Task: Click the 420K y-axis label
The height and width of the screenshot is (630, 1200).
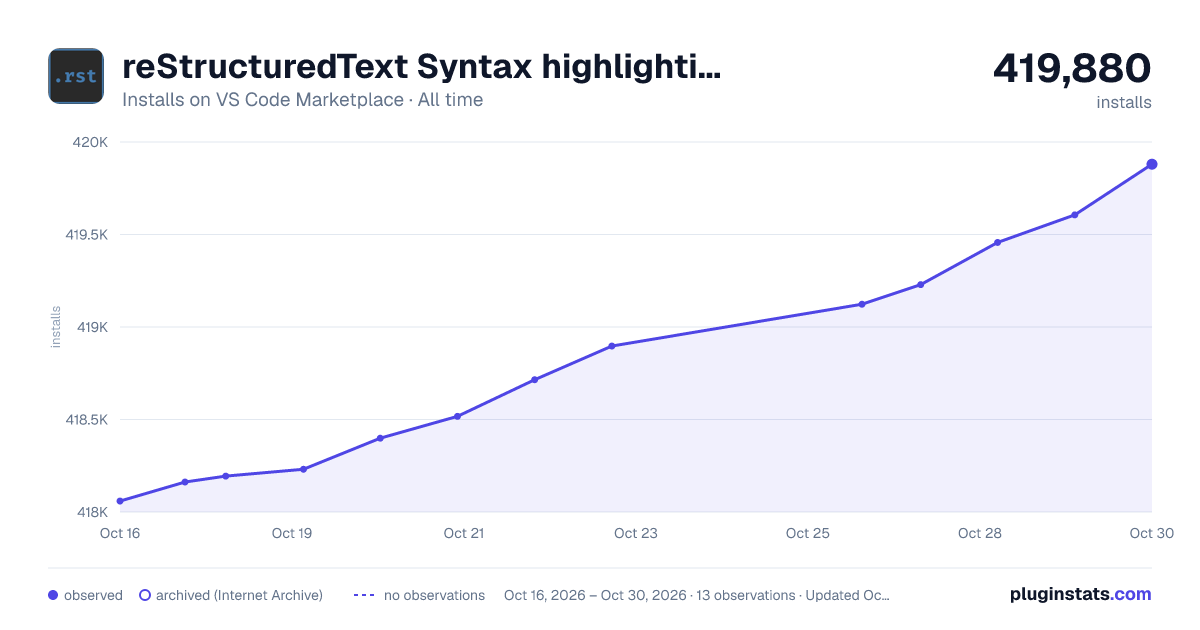Action: [92, 142]
